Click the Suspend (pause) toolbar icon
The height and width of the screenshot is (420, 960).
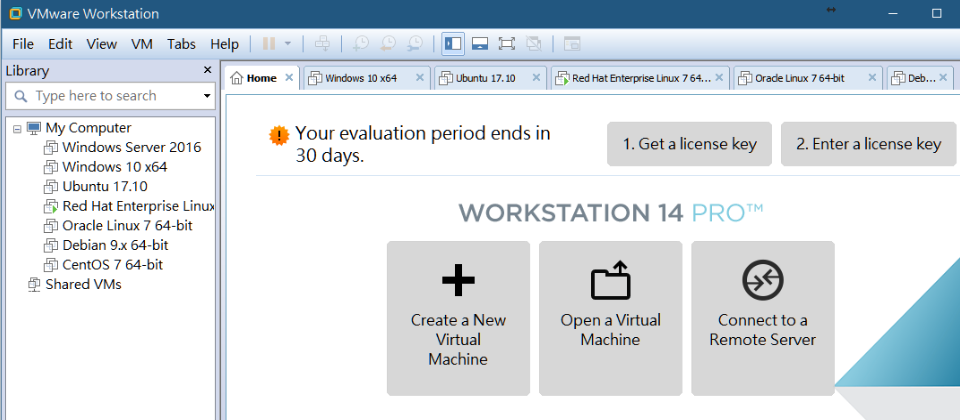click(269, 43)
